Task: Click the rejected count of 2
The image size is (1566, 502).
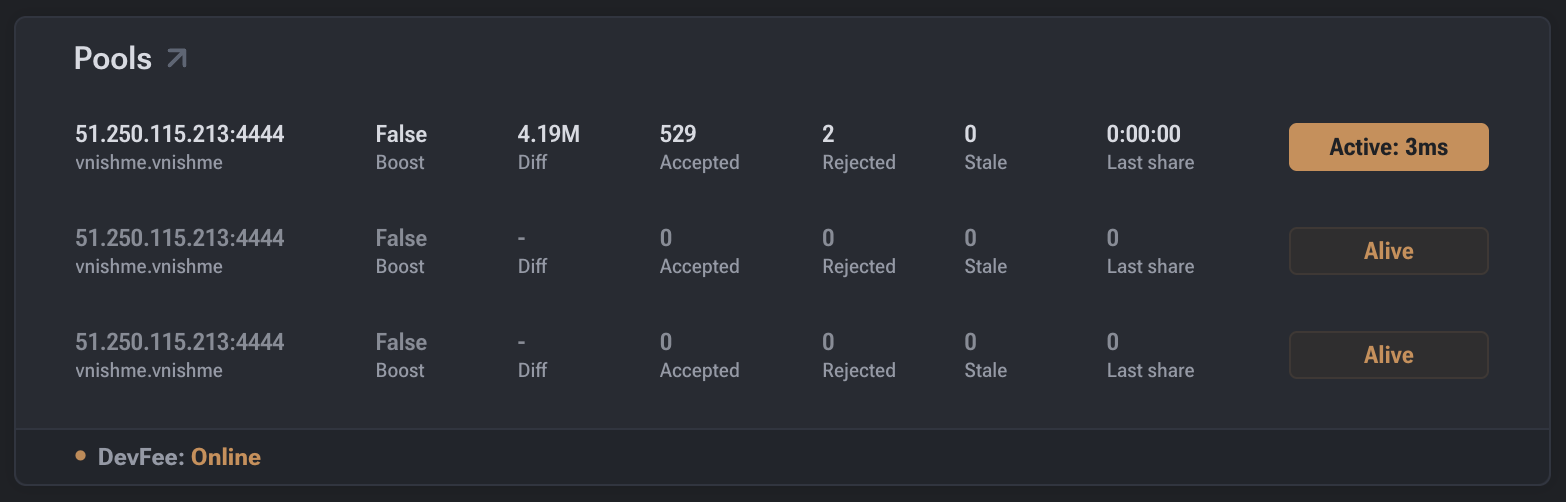Action: (828, 134)
